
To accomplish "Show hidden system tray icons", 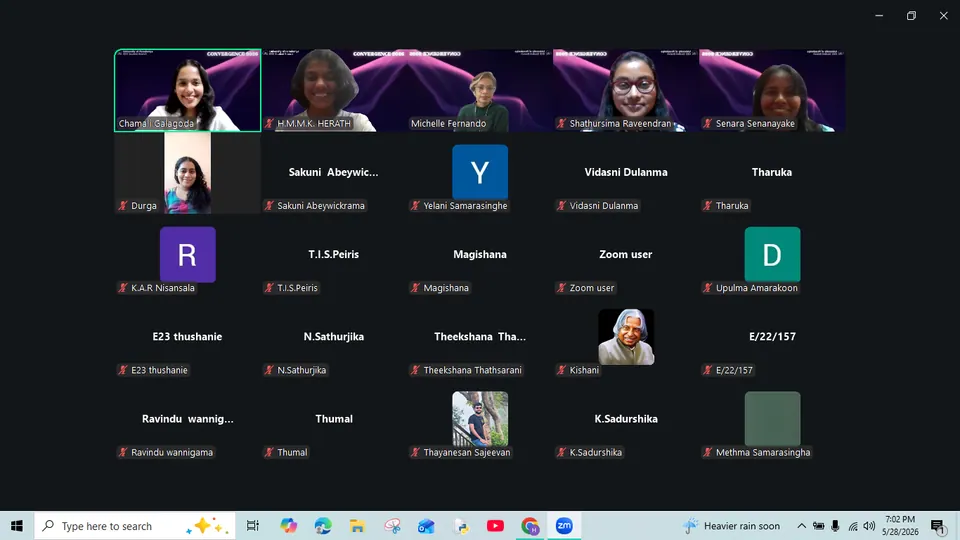I will [801, 526].
